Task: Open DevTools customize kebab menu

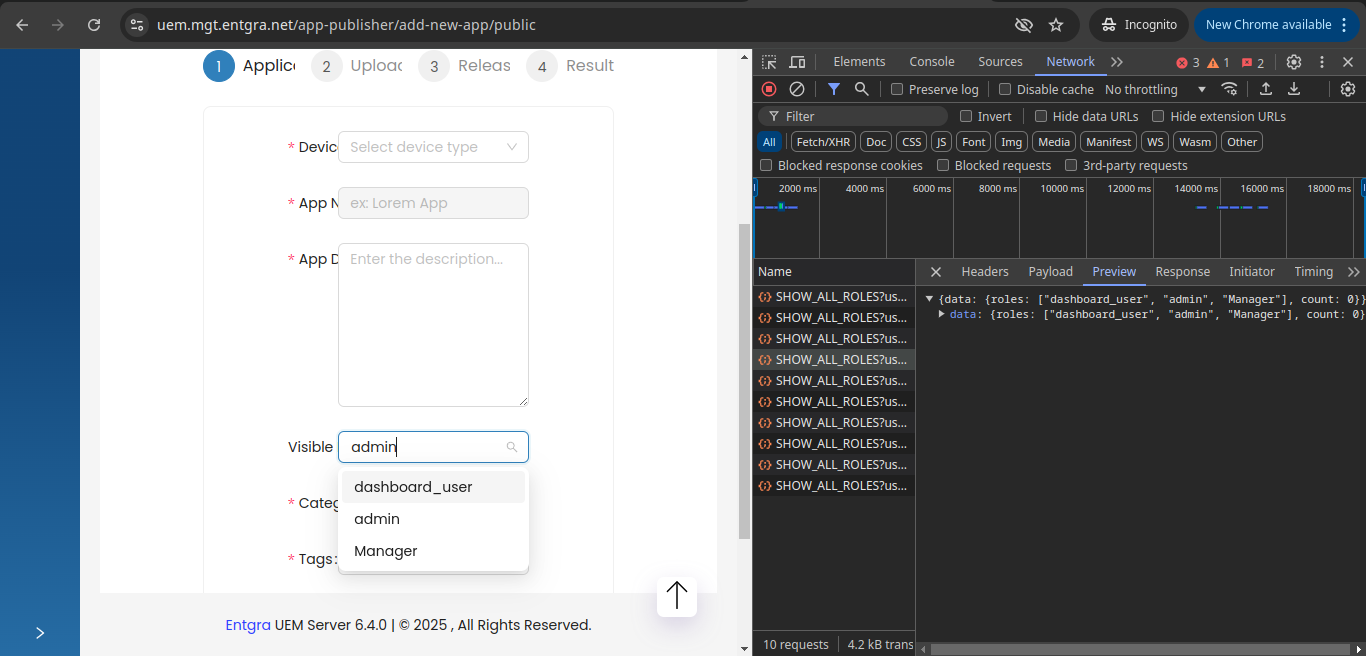Action: (1322, 62)
